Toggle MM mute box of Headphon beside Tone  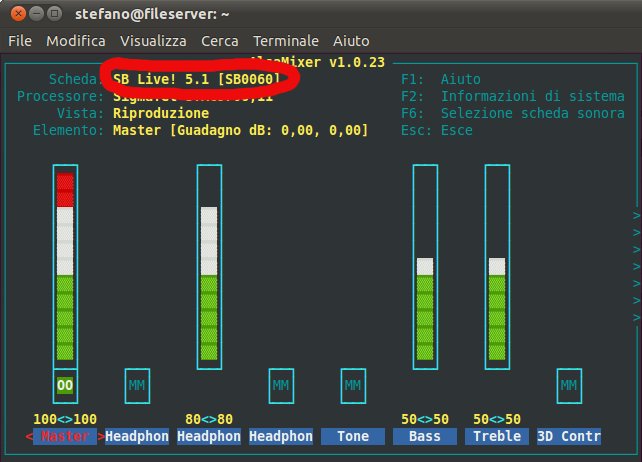click(281, 385)
